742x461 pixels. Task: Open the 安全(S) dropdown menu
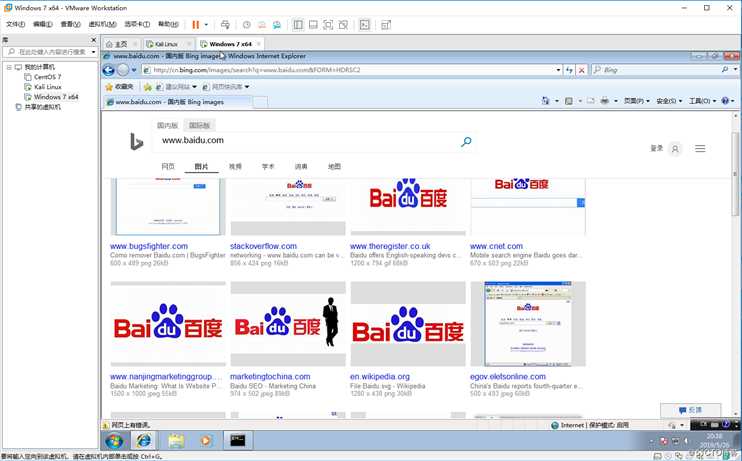(669, 101)
